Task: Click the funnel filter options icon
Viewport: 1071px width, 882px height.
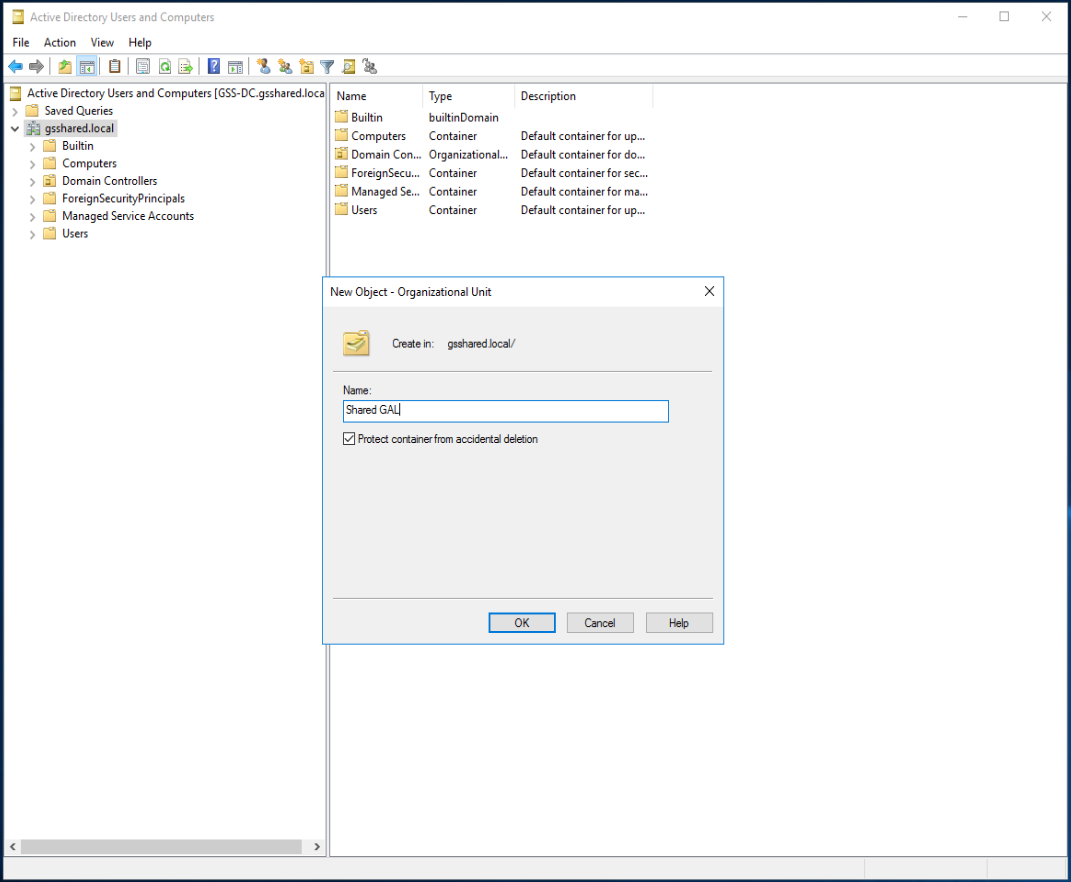Action: pos(327,67)
